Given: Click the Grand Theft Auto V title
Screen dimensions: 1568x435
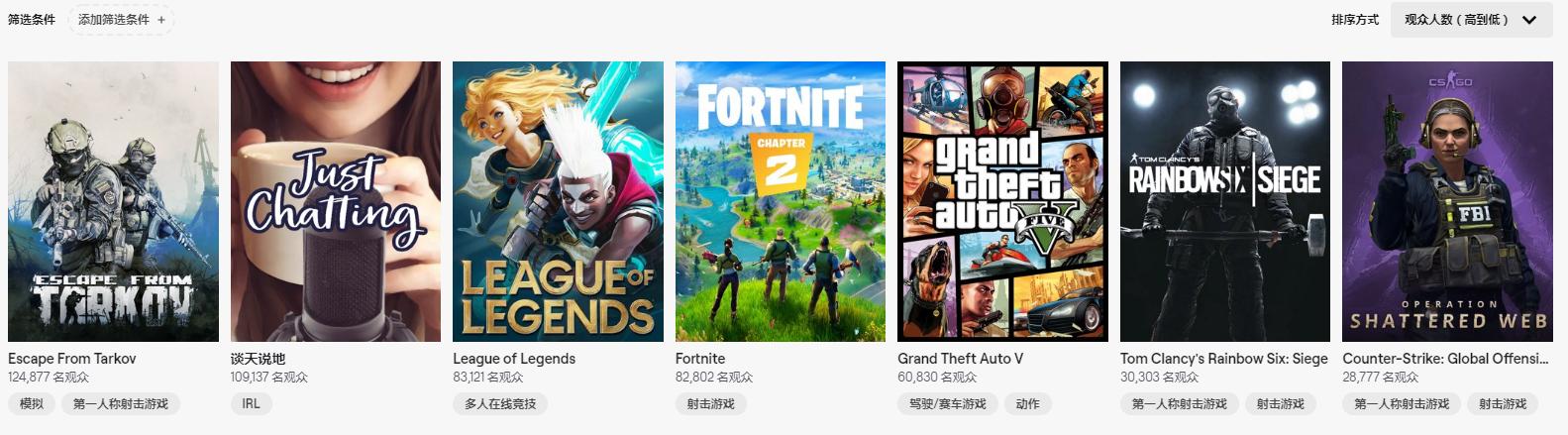Looking at the screenshot, I should click(960, 359).
